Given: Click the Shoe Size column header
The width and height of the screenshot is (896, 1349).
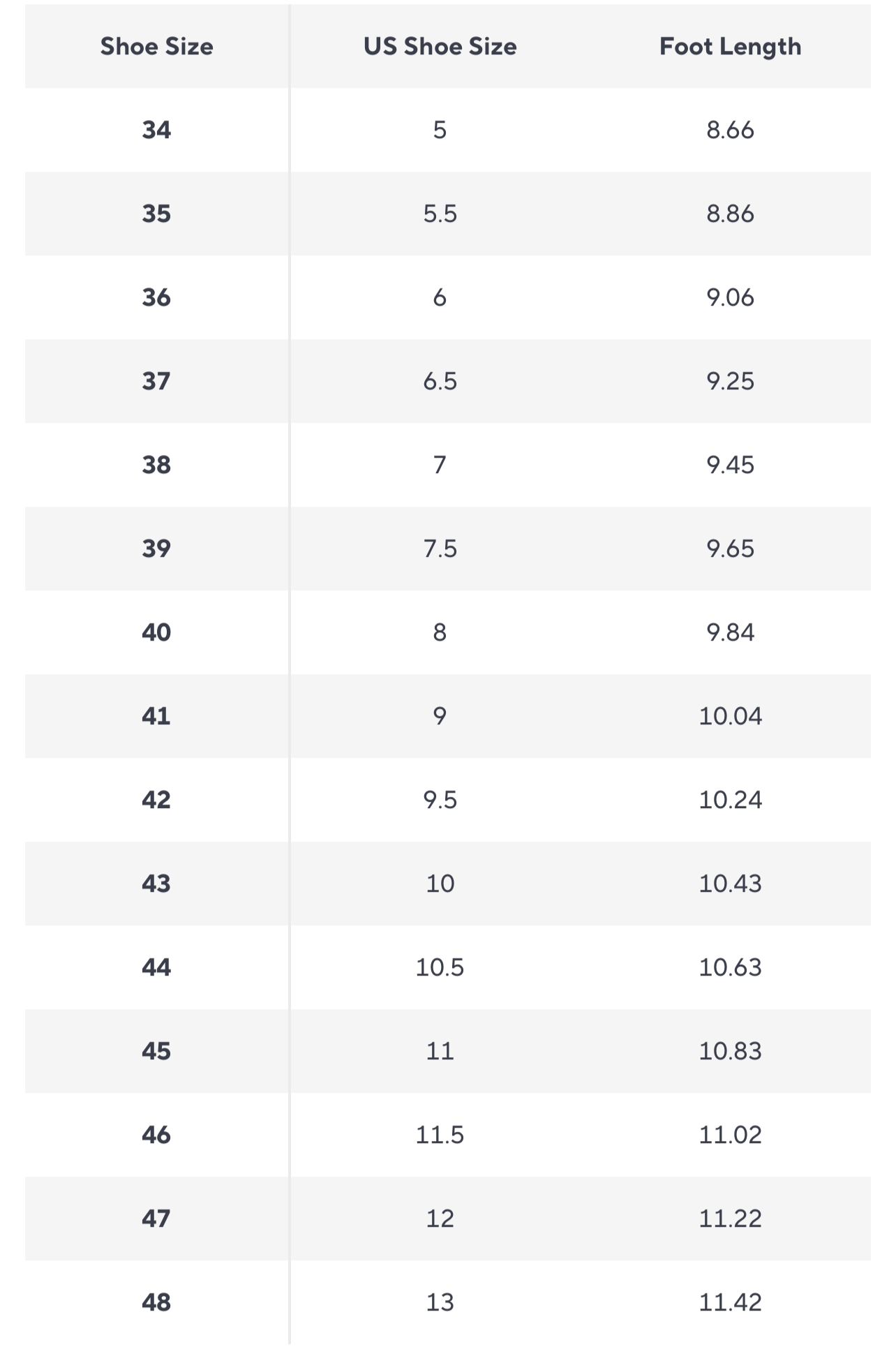Looking at the screenshot, I should [x=156, y=47].
